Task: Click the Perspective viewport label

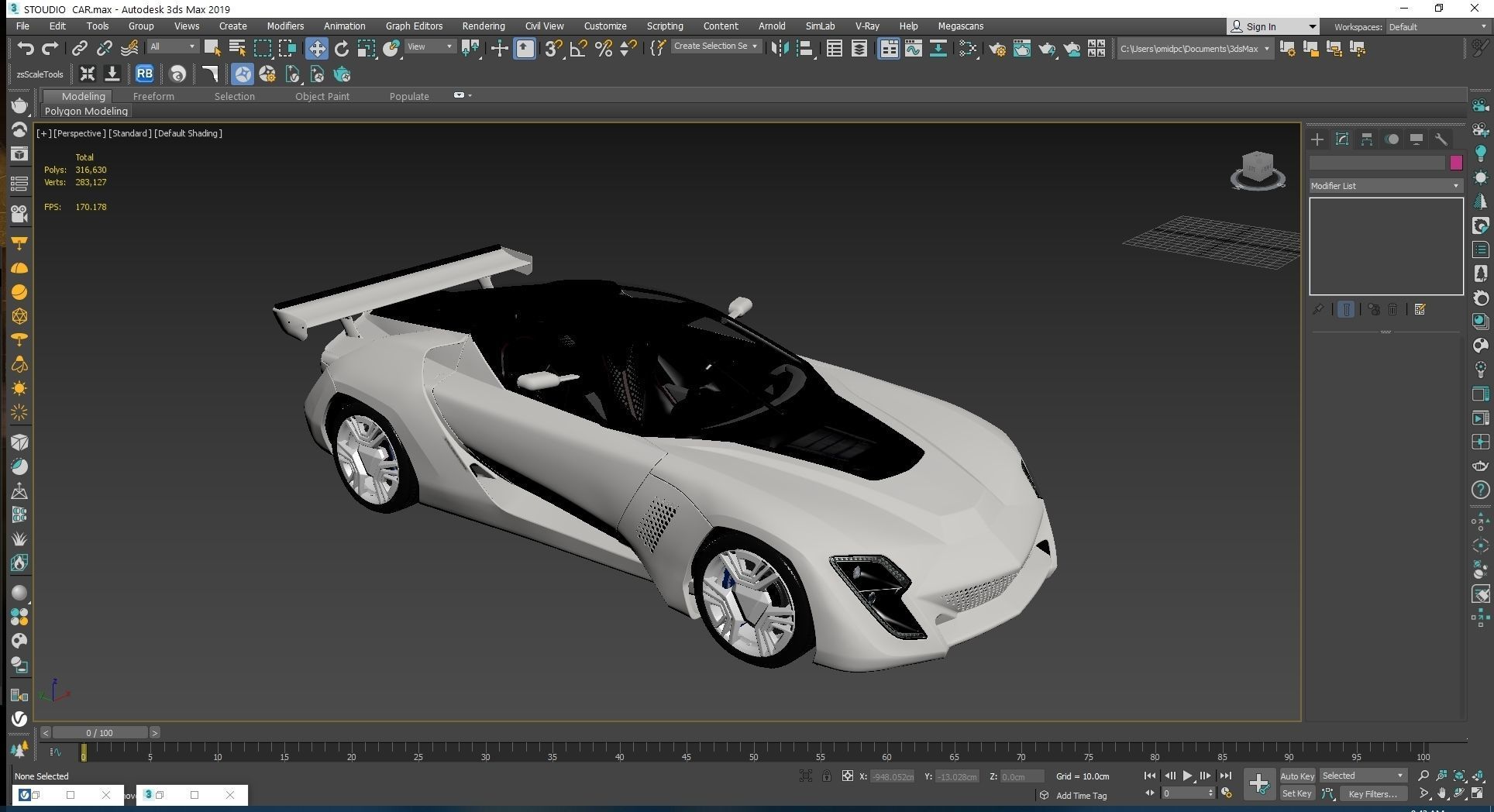Action: pos(79,133)
